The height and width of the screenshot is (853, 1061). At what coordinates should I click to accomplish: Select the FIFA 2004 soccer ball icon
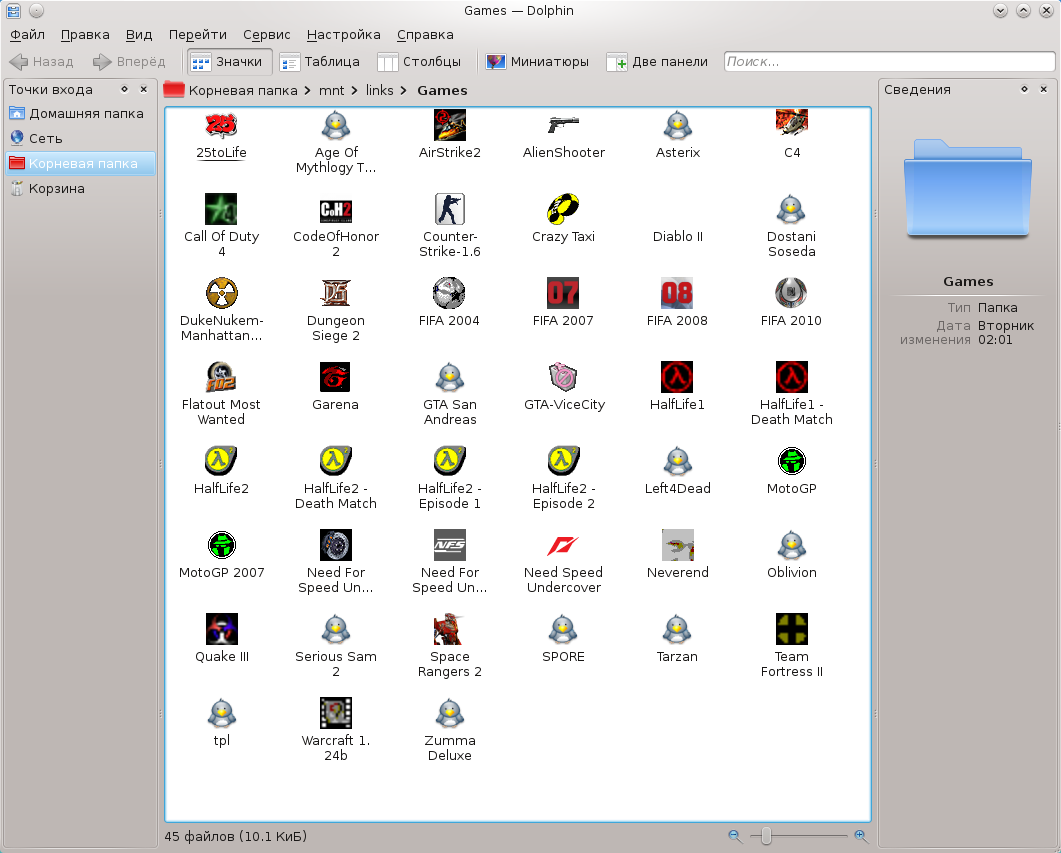point(450,293)
